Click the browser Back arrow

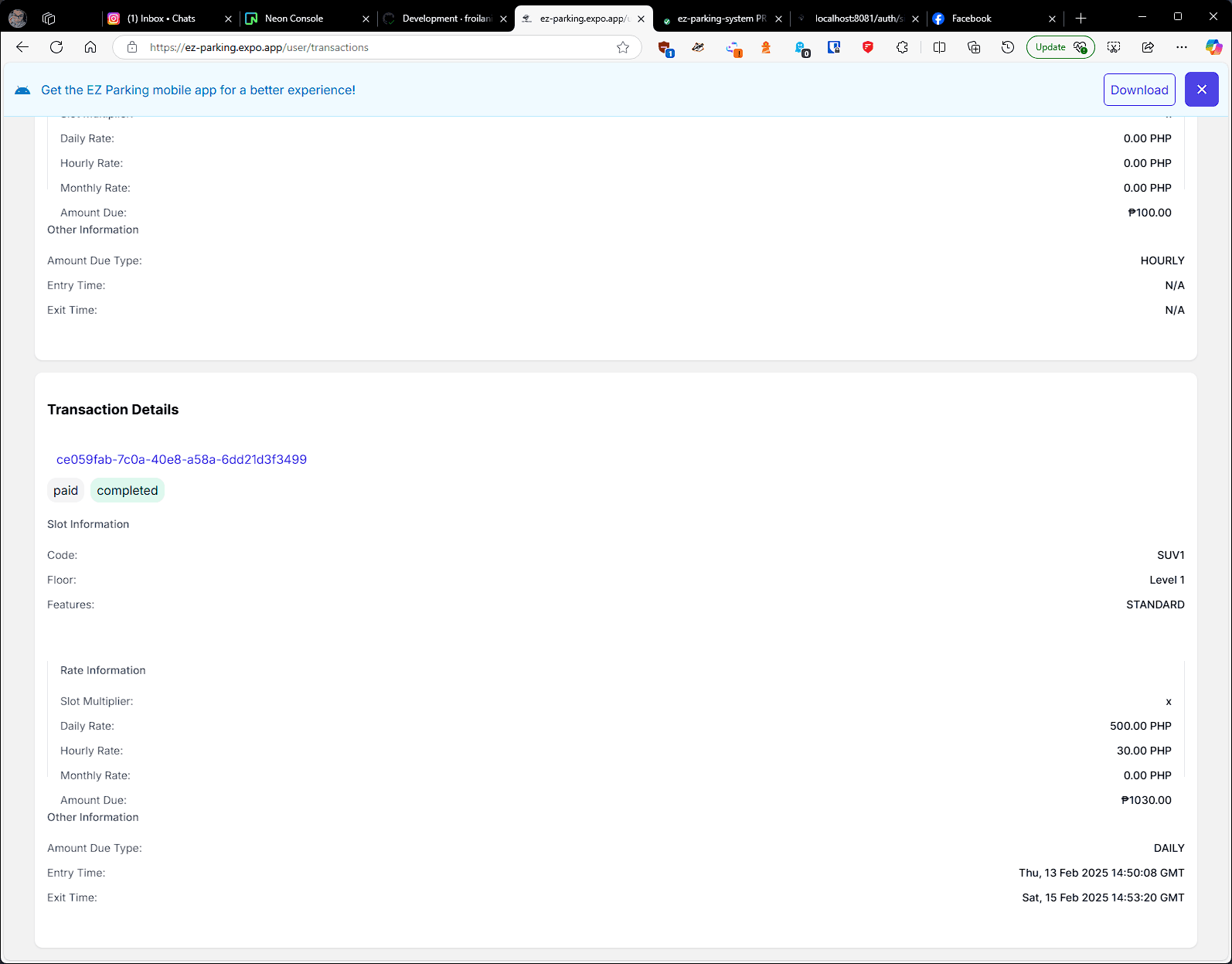(x=22, y=47)
